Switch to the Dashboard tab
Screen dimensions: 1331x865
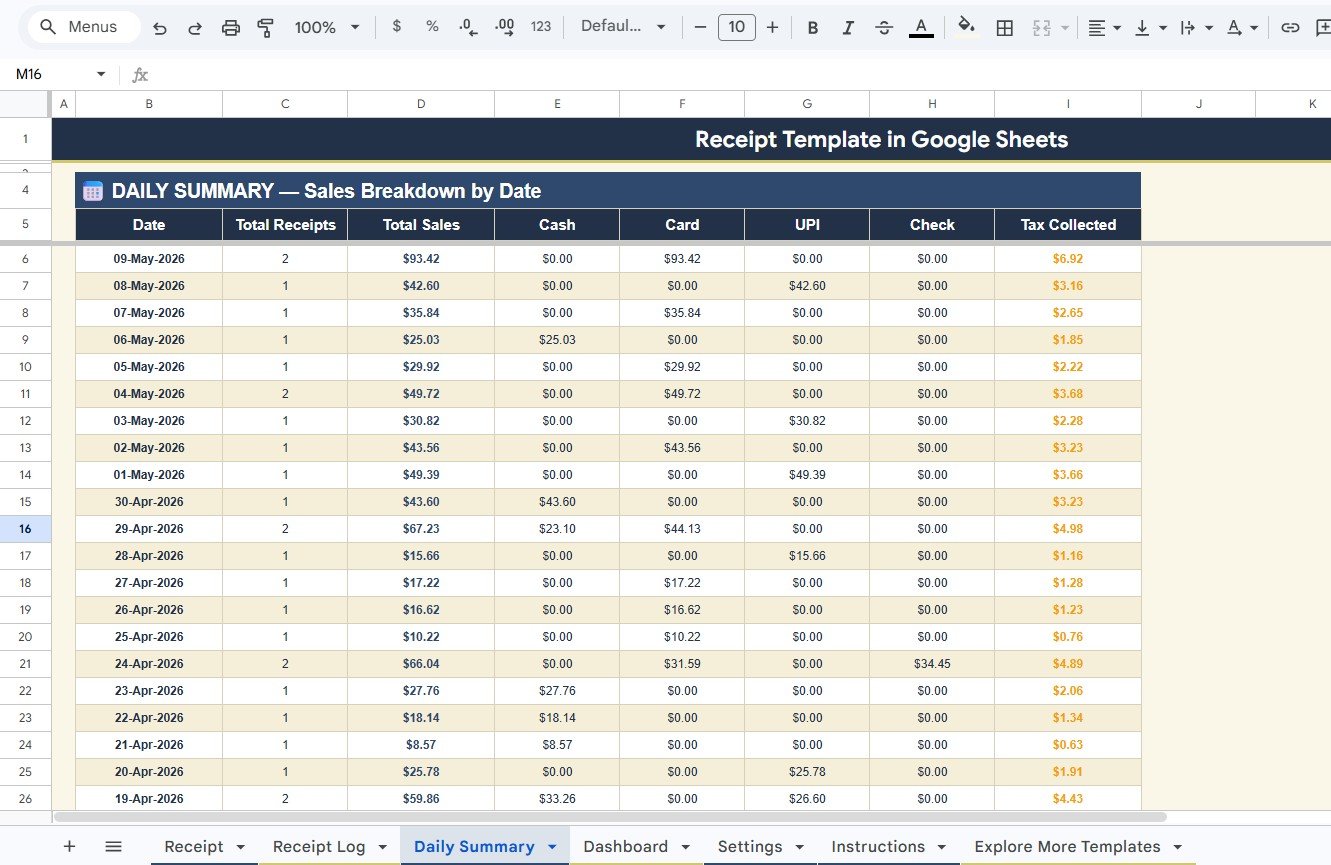[625, 847]
